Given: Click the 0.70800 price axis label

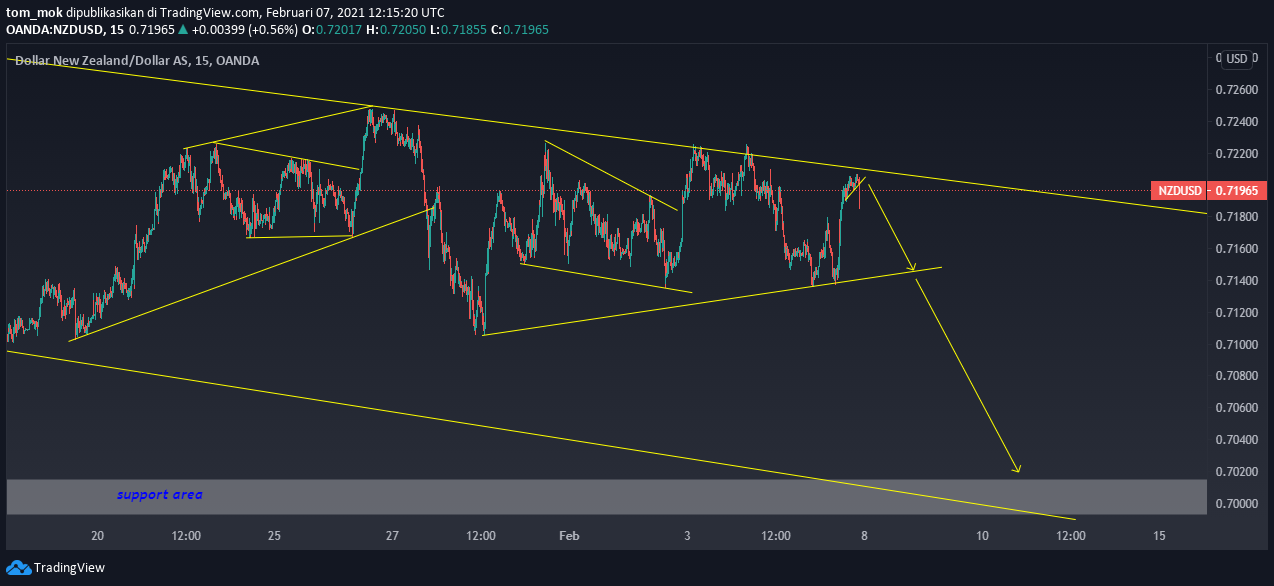Looking at the screenshot, I should pyautogui.click(x=1236, y=376).
